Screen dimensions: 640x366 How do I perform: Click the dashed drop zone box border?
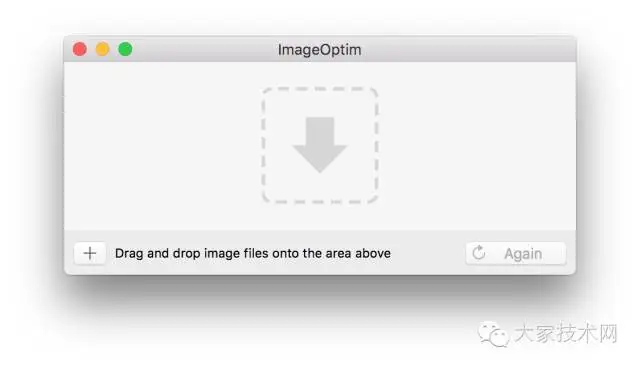click(263, 145)
